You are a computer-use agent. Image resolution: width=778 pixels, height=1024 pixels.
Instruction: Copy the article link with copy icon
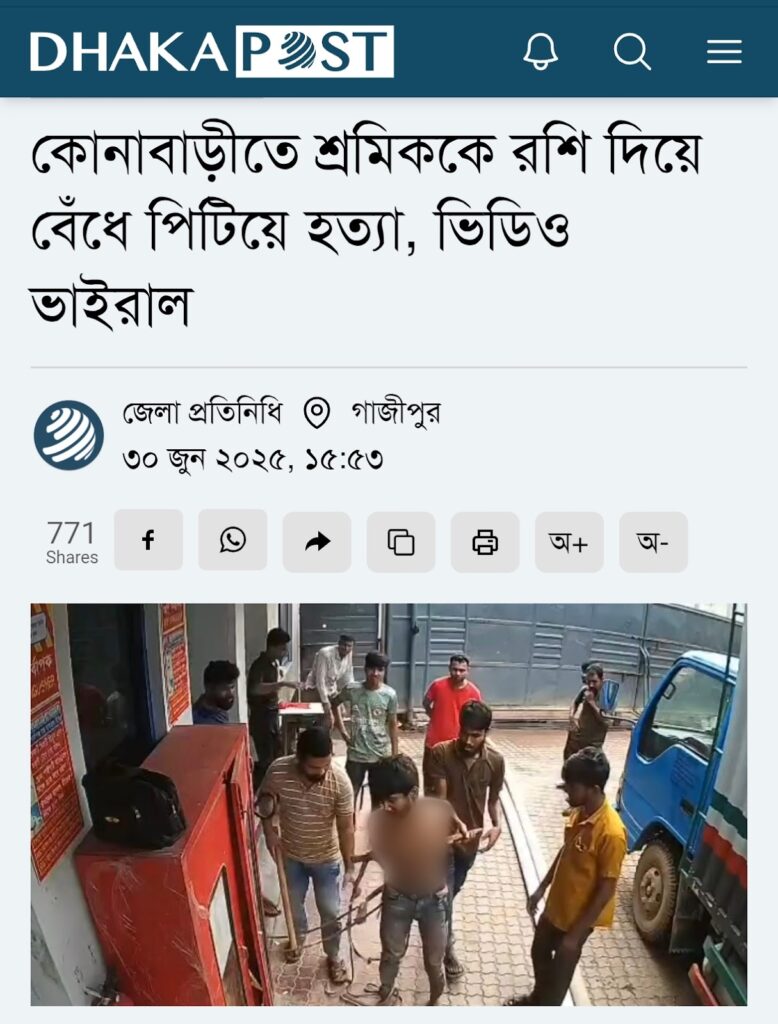(x=400, y=542)
